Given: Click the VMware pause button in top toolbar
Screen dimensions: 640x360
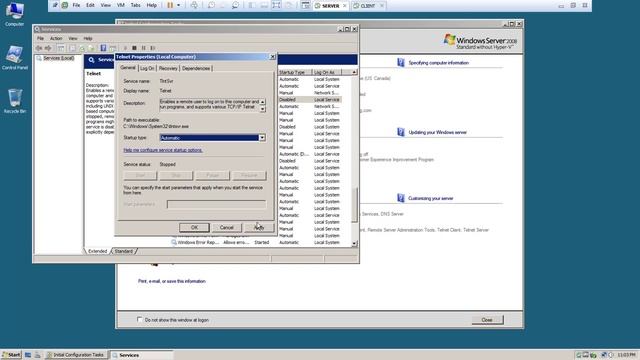Looking at the screenshot, I should (x=170, y=5).
